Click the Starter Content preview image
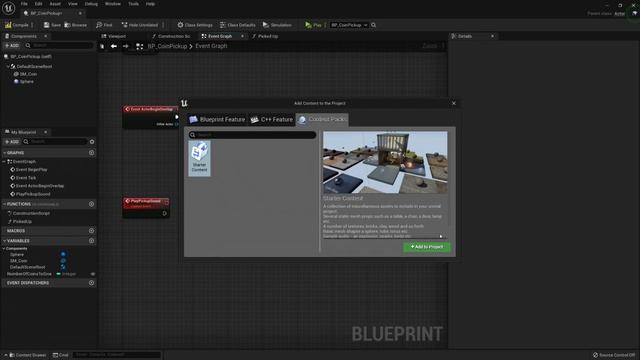Image resolution: width=640 pixels, height=360 pixels. [x=385, y=162]
